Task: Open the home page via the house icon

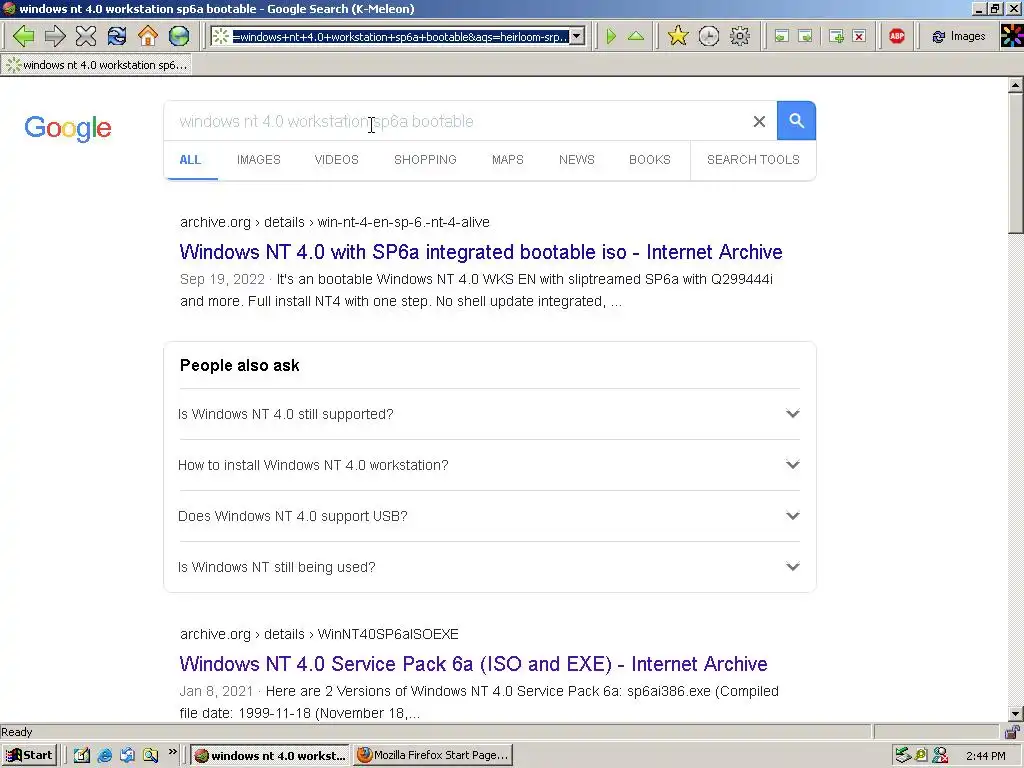Action: [148, 36]
